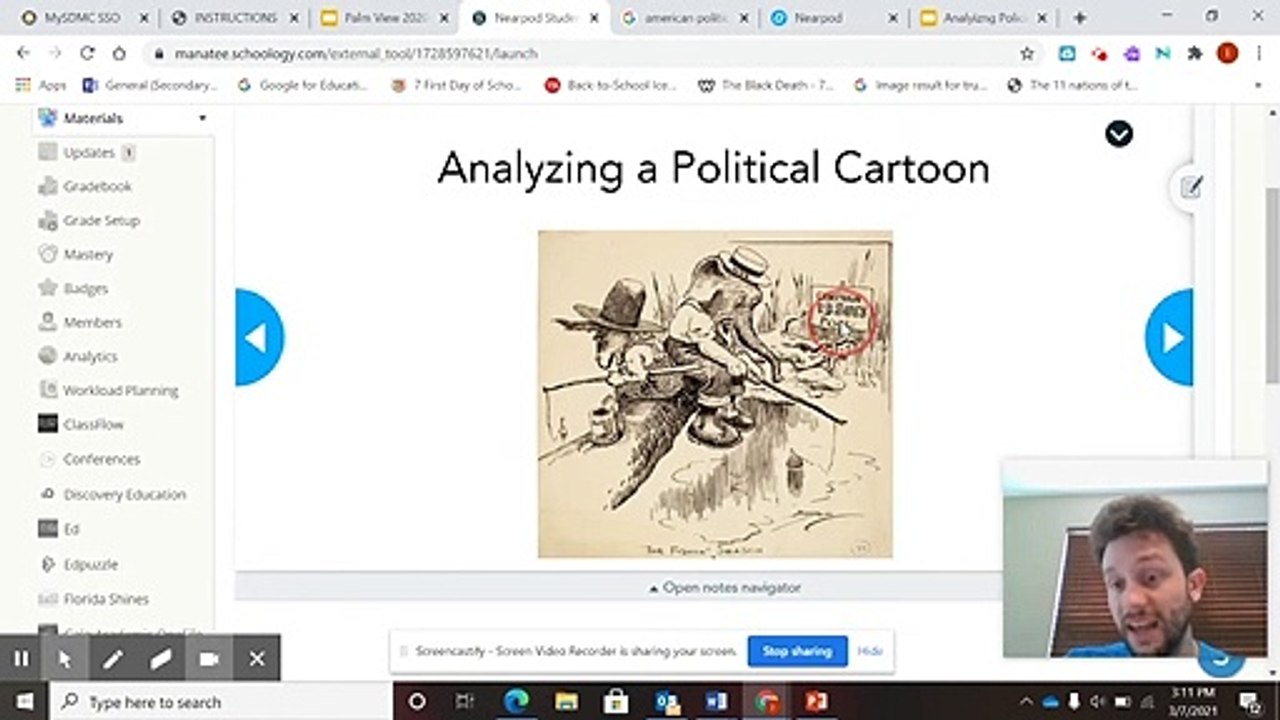This screenshot has height=720, width=1280.
Task: Open a new browser tab
Action: 1079,18
